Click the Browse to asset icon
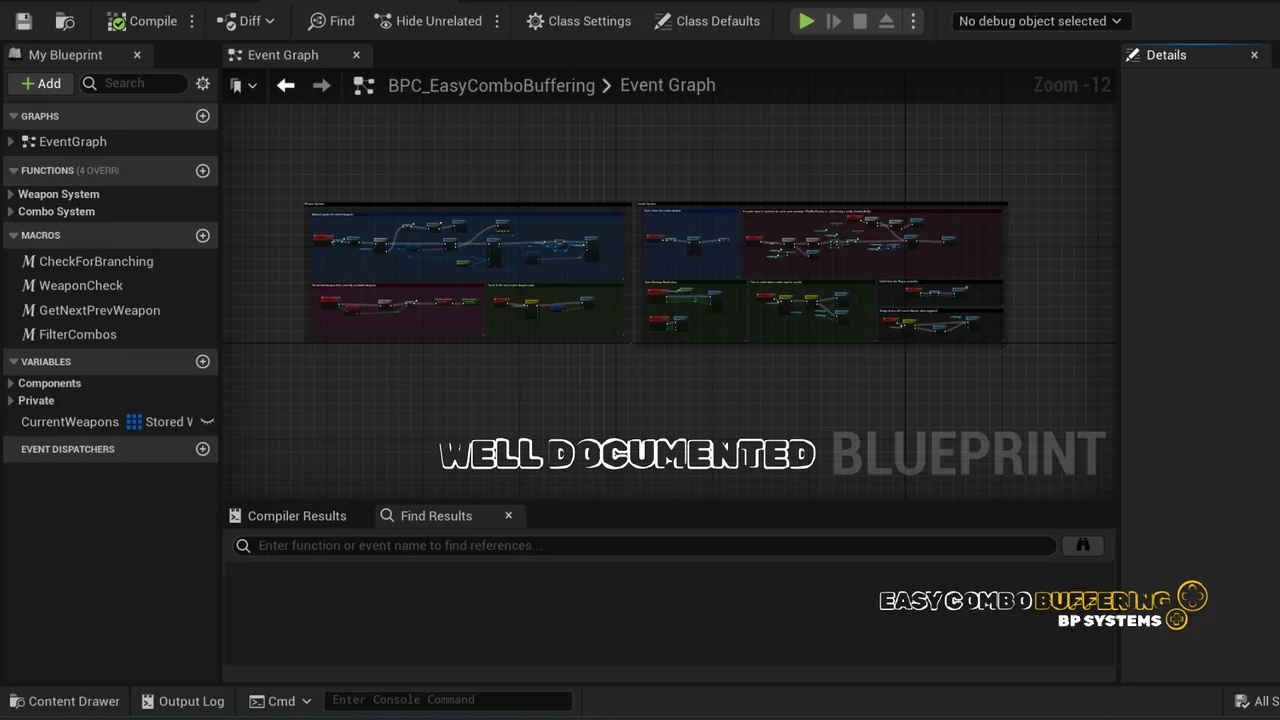 (65, 21)
